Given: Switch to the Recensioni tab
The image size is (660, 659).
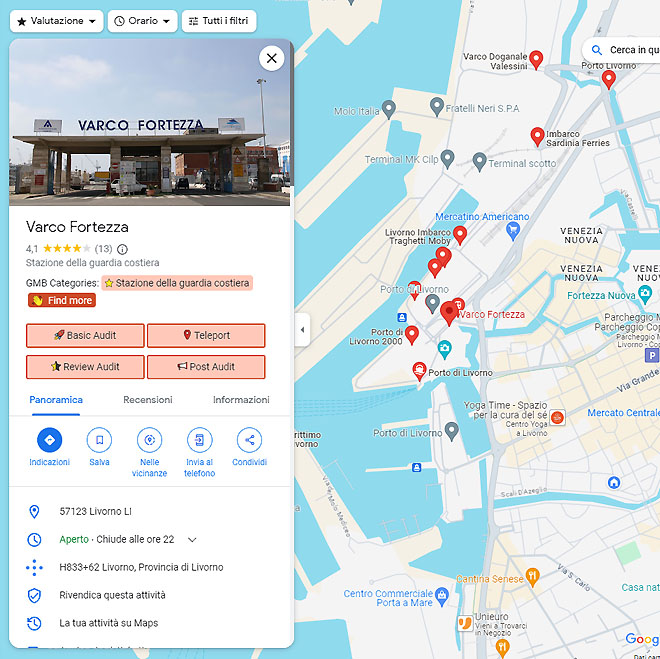Looking at the screenshot, I should pyautogui.click(x=148, y=400).
